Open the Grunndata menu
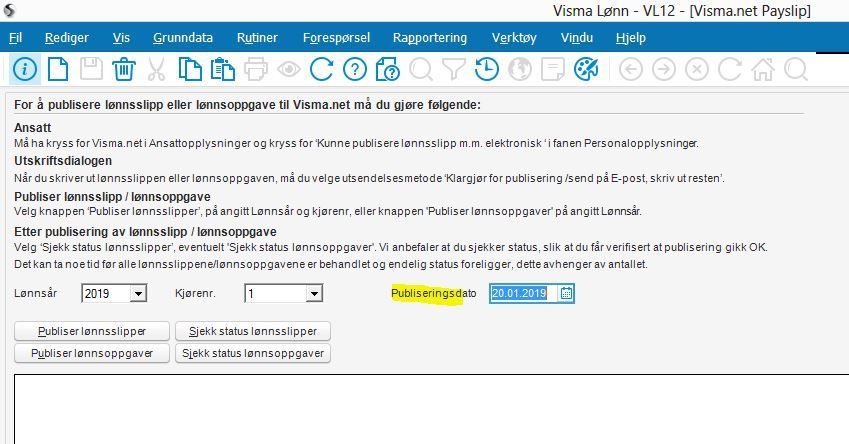 [183, 38]
